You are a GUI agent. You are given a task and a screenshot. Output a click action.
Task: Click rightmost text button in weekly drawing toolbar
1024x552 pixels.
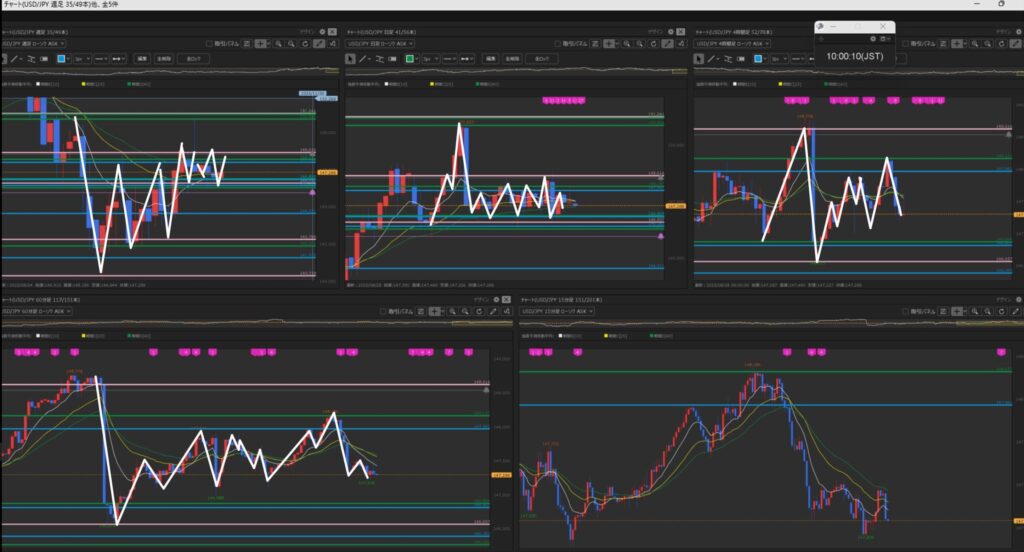coord(193,59)
